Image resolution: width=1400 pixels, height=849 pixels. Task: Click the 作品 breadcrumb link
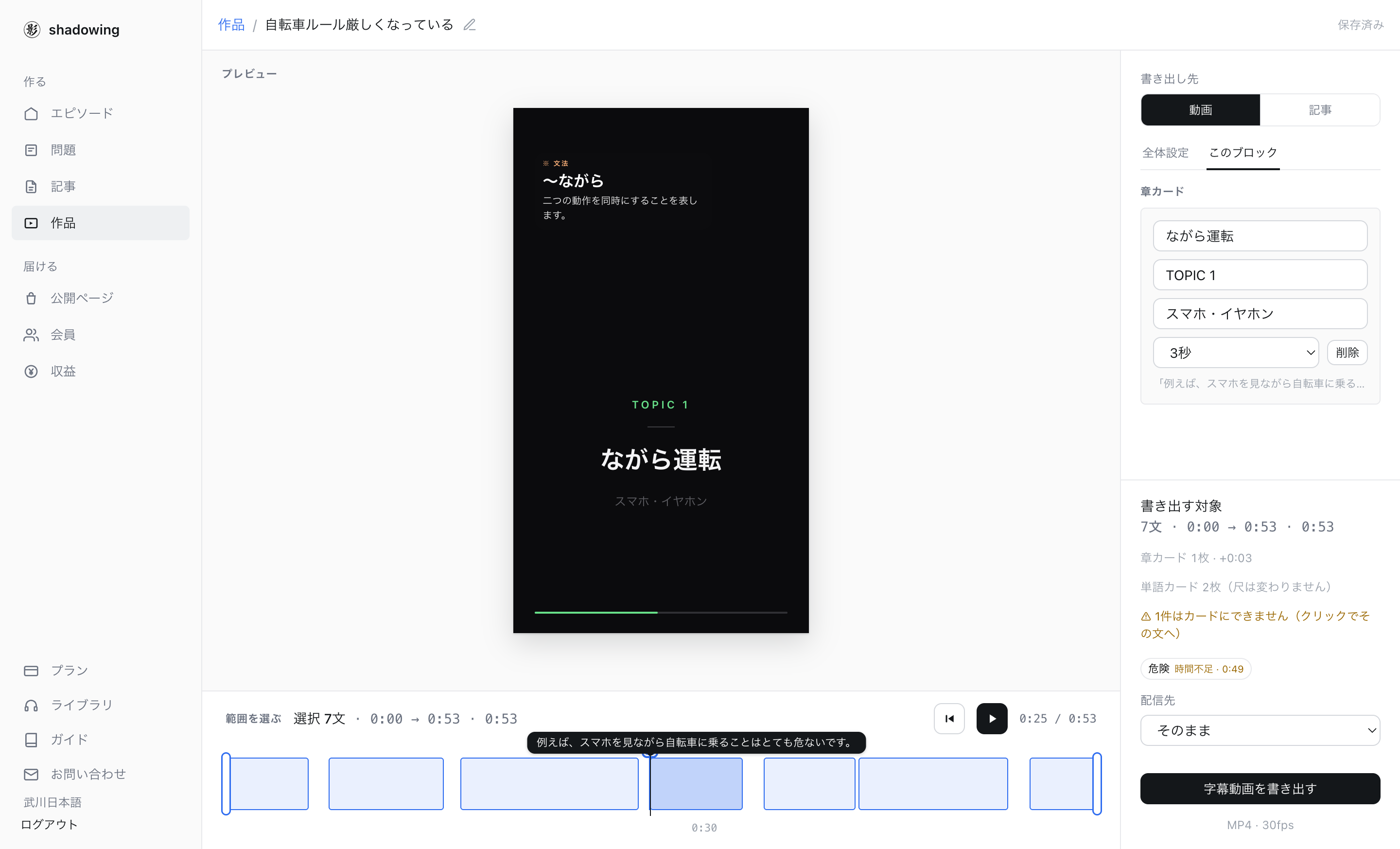click(x=231, y=25)
